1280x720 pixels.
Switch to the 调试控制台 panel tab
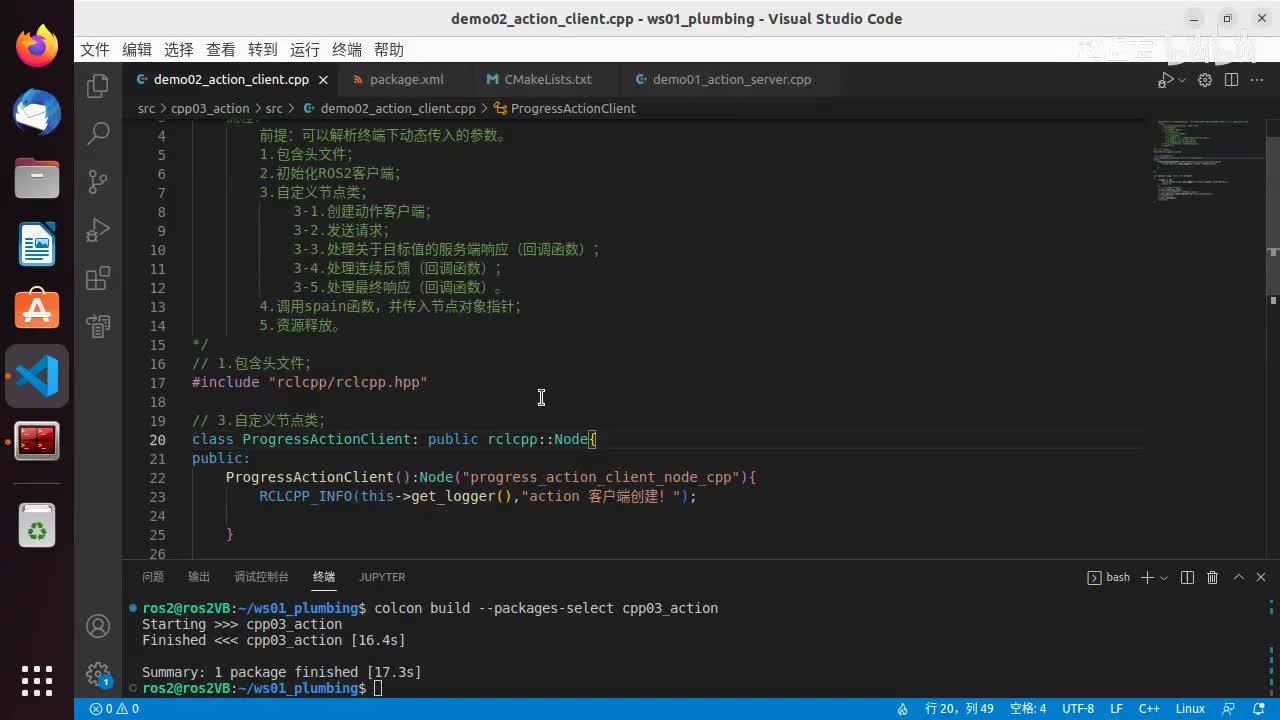[x=261, y=577]
